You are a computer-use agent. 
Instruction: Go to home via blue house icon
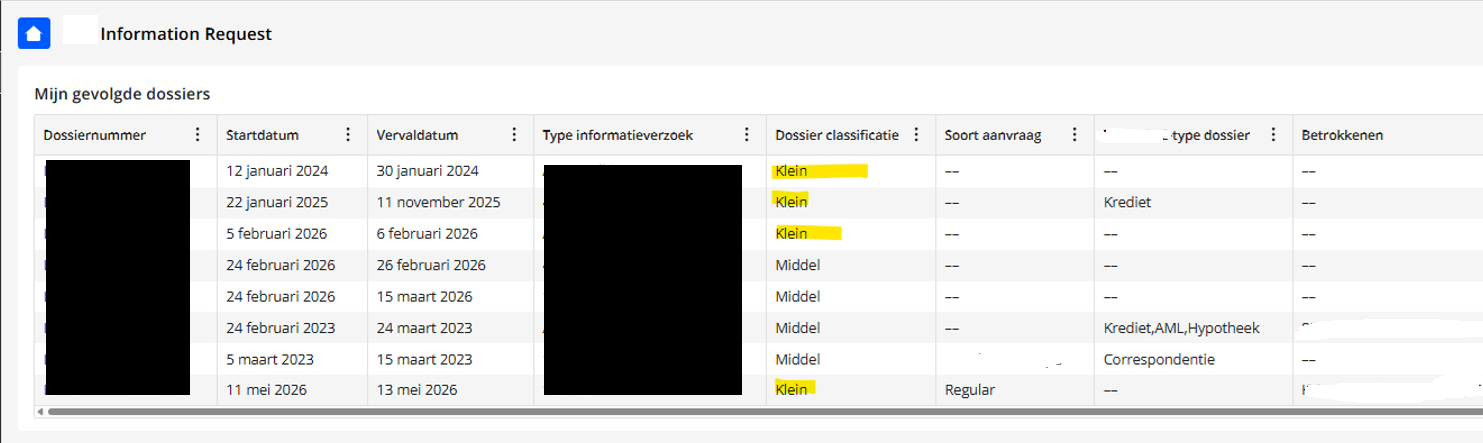coord(34,34)
